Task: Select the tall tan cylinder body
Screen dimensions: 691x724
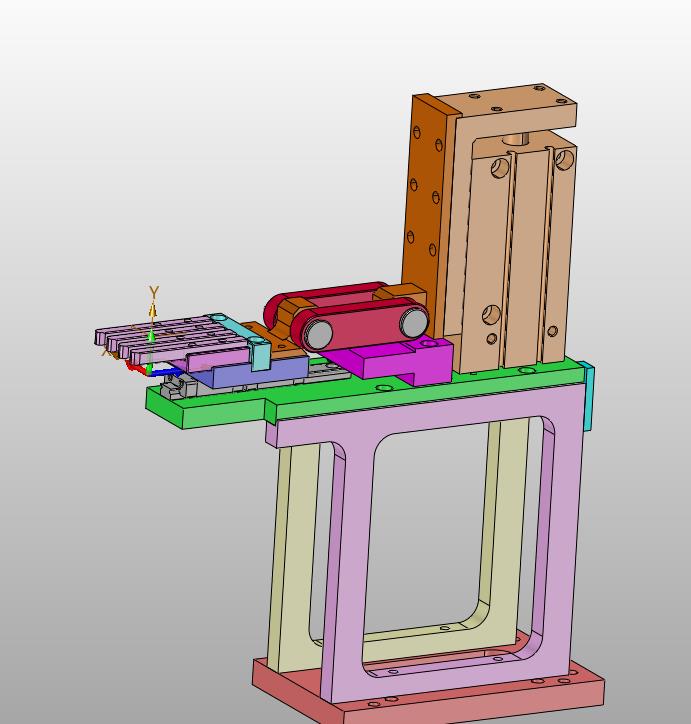Action: pyautogui.click(x=526, y=259)
